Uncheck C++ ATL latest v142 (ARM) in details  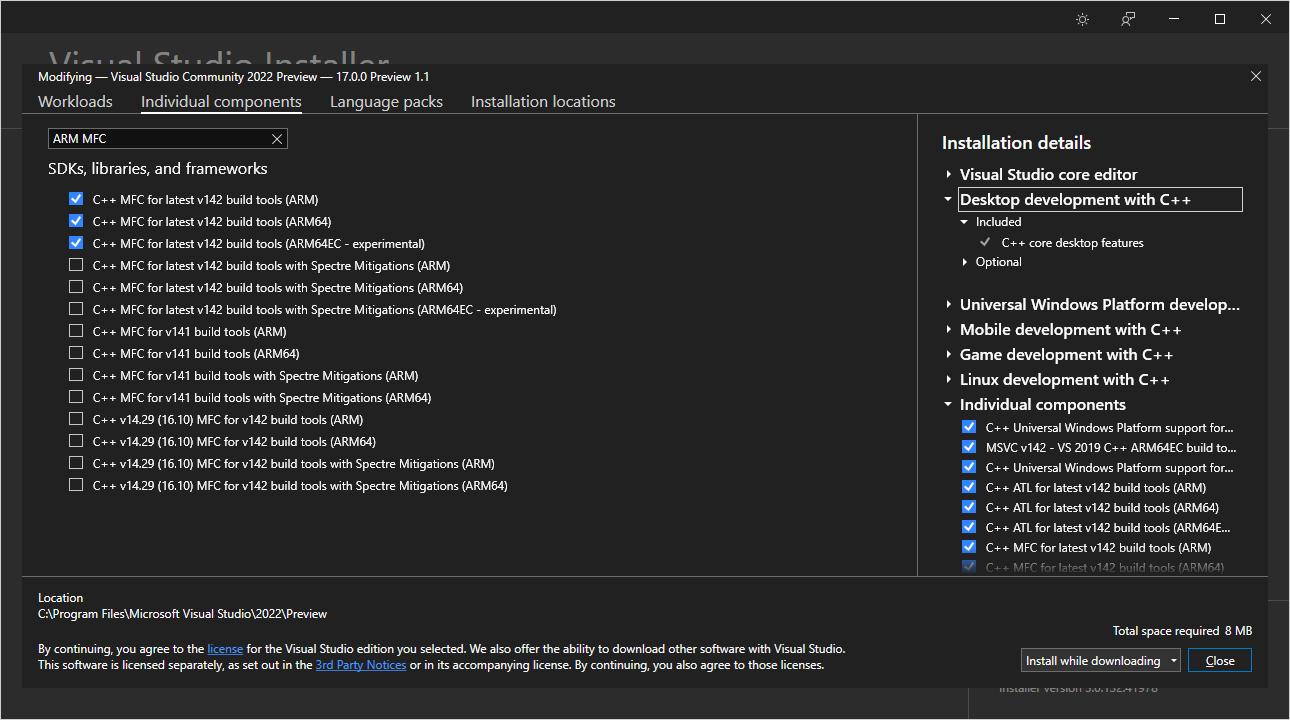tap(968, 487)
